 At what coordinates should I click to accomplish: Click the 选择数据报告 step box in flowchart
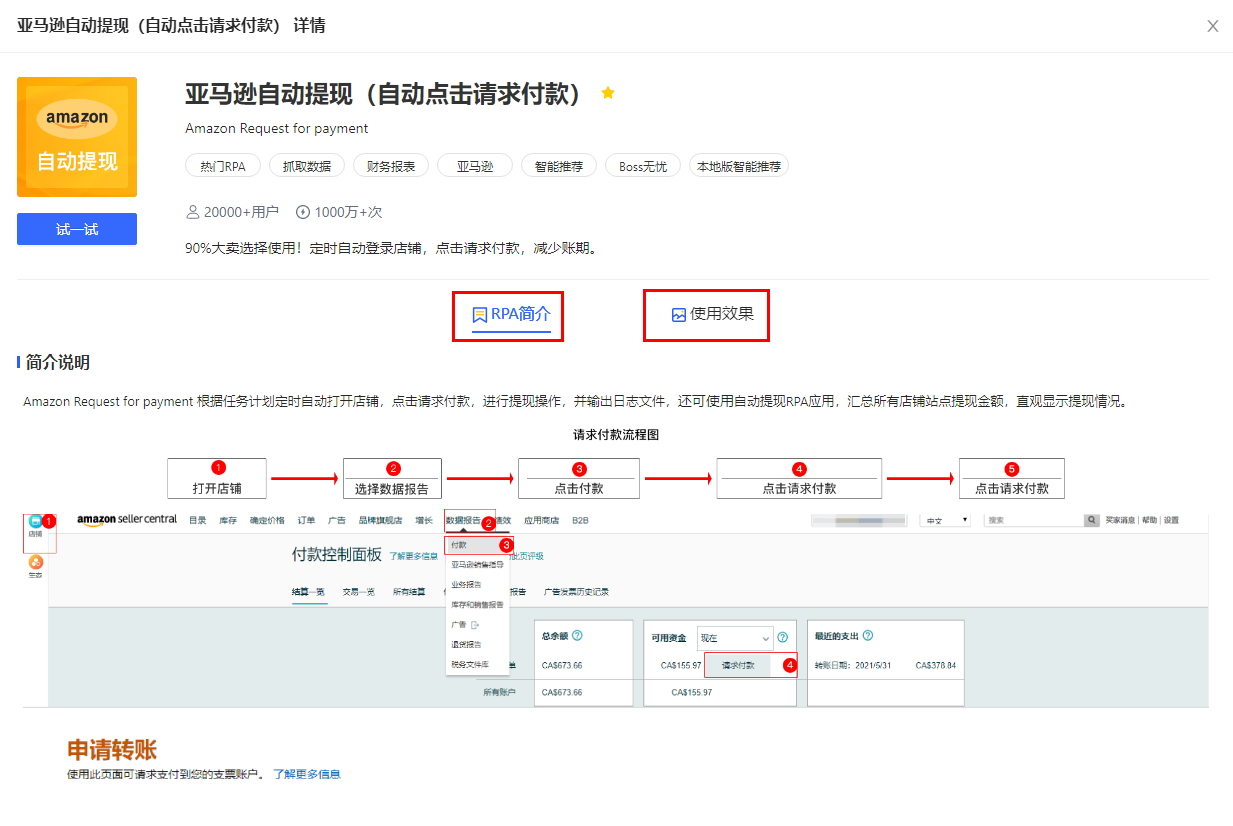coord(393,478)
